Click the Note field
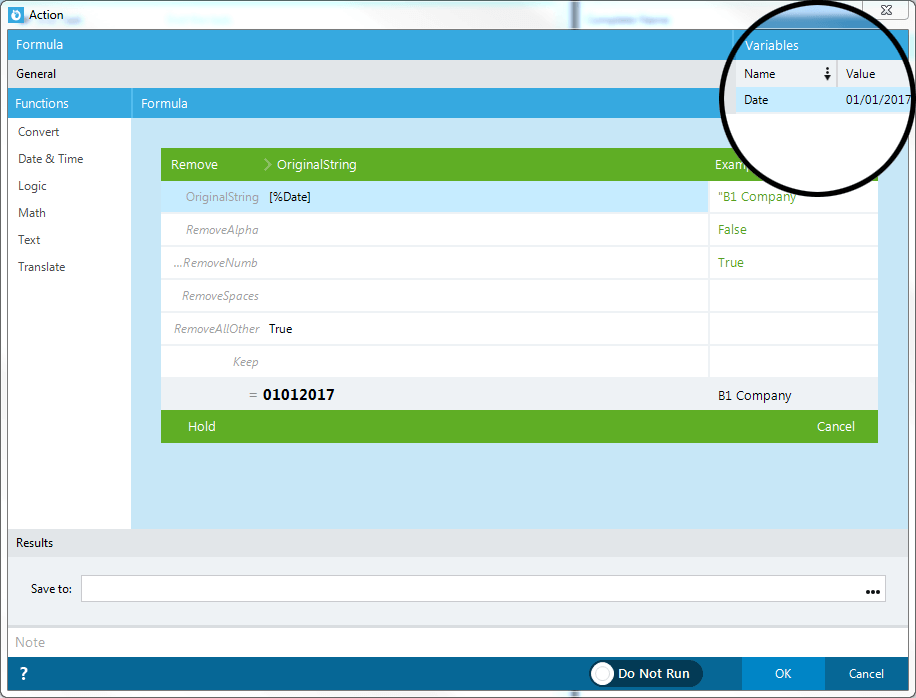The width and height of the screenshot is (916, 698). coord(458,642)
